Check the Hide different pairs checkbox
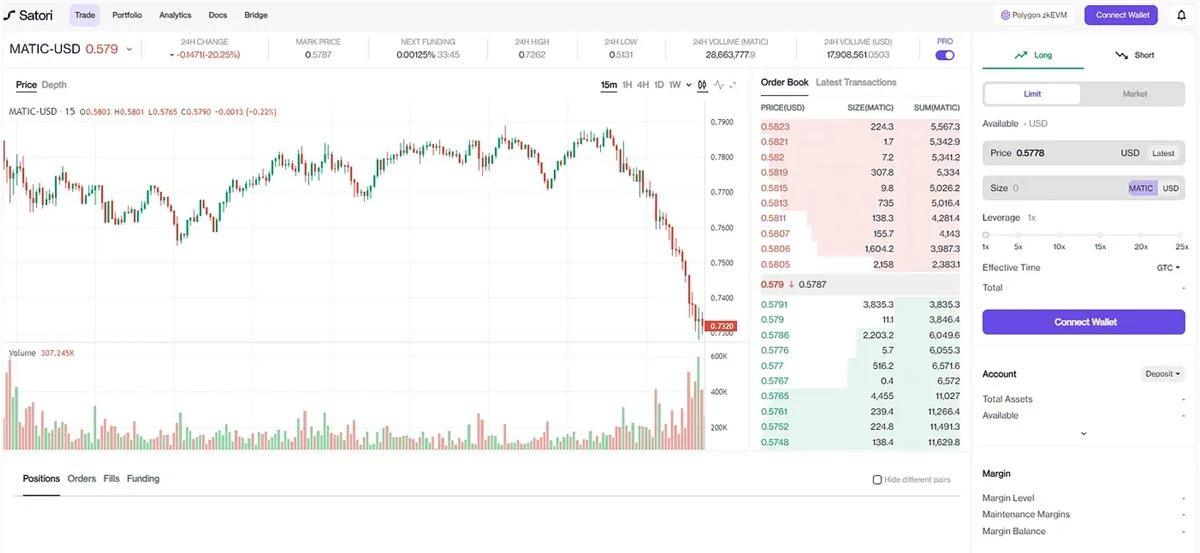Image resolution: width=1200 pixels, height=553 pixels. coord(877,480)
